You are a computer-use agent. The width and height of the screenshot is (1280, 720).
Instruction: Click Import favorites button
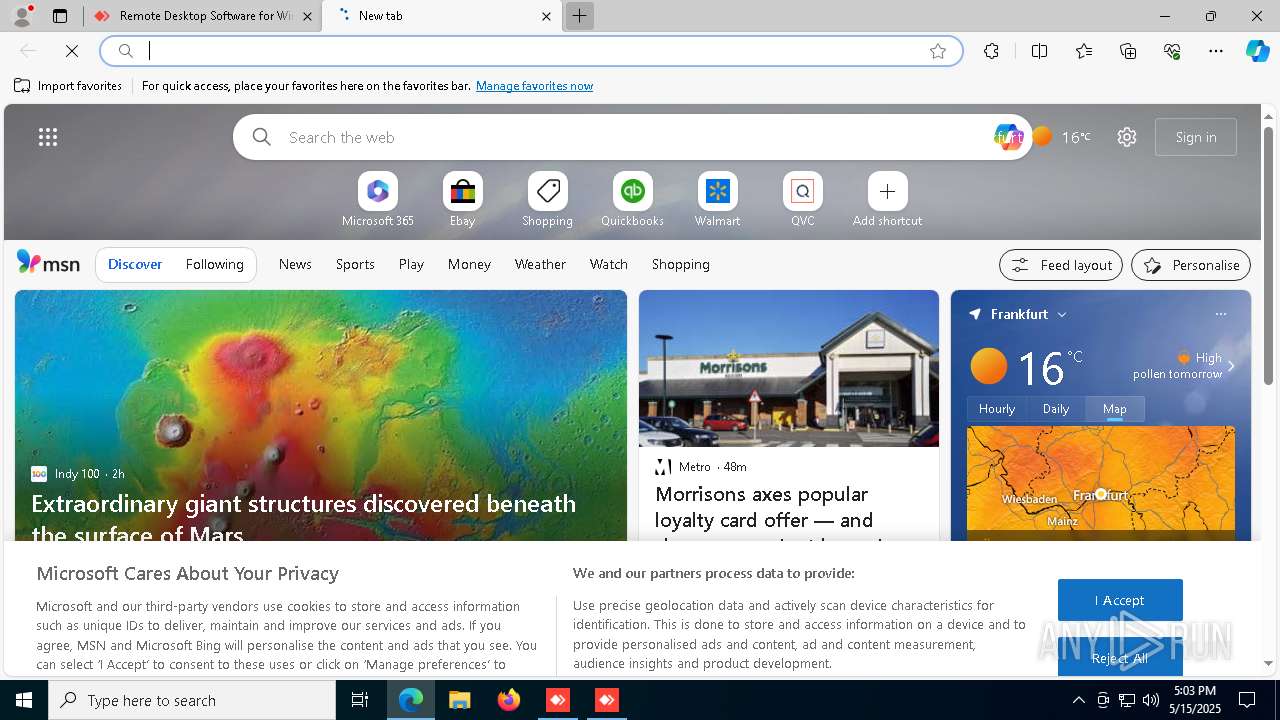tap(68, 86)
